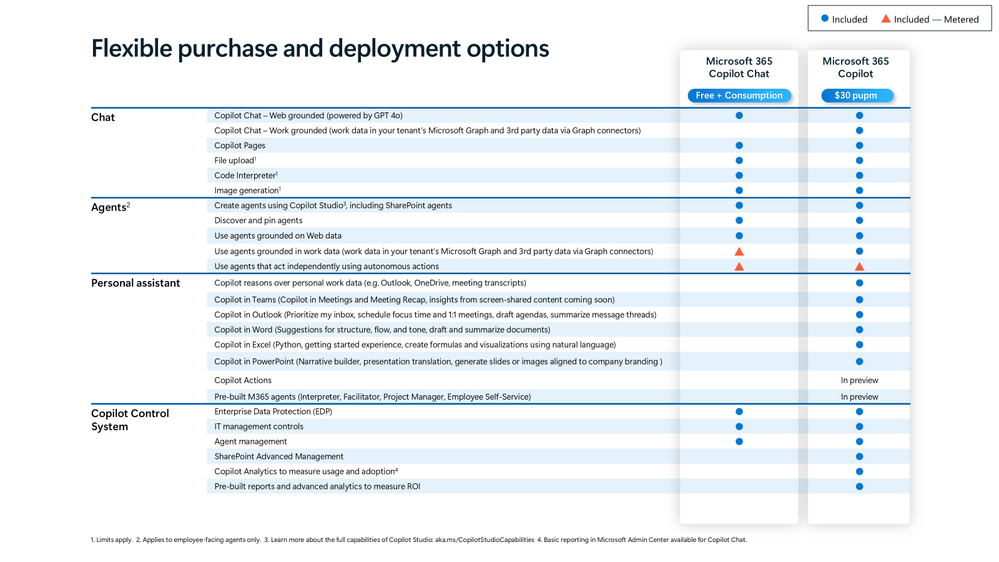Click the Copilot Control System heading
The width and height of the screenshot is (999, 562).
[x=130, y=420]
